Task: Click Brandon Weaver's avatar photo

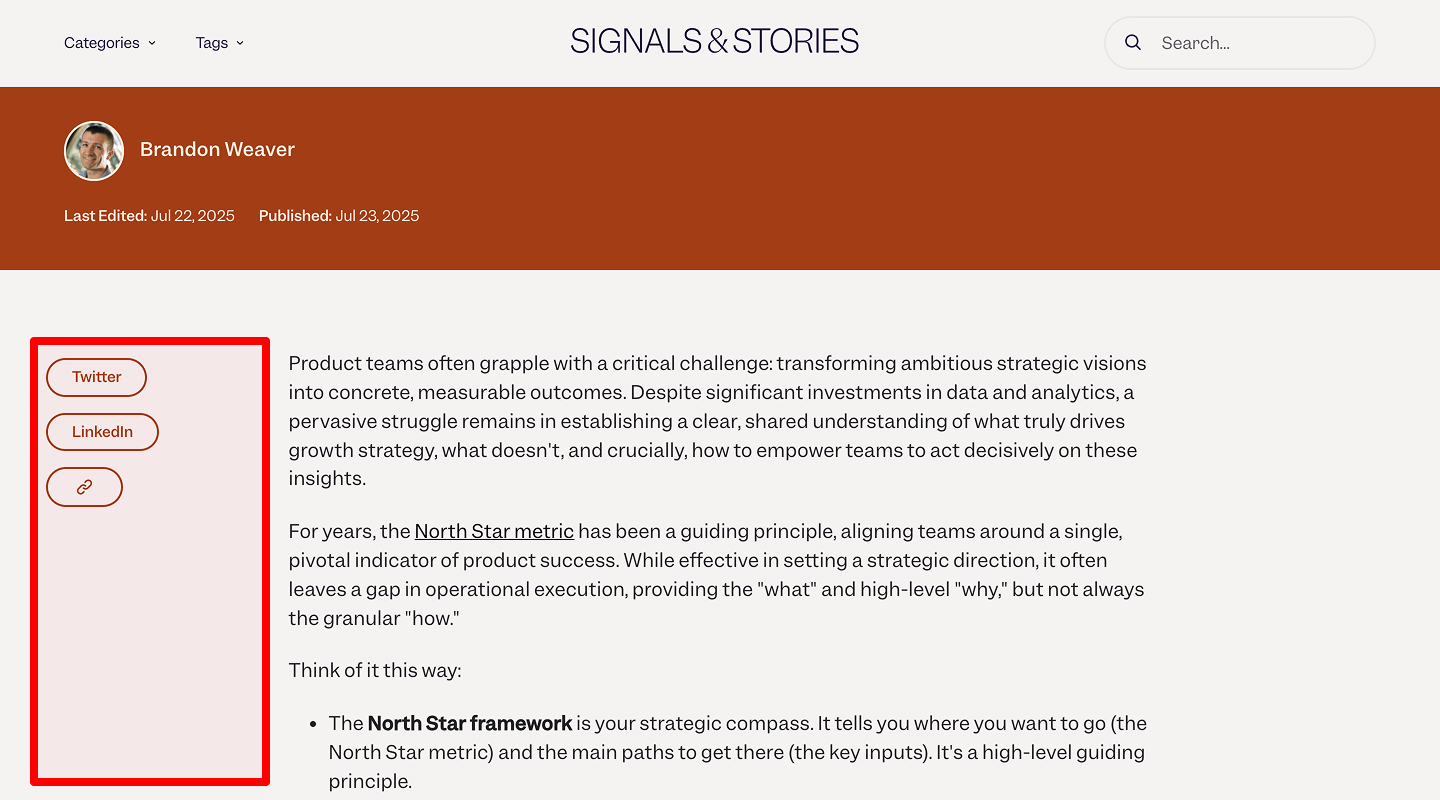Action: pyautogui.click(x=94, y=151)
